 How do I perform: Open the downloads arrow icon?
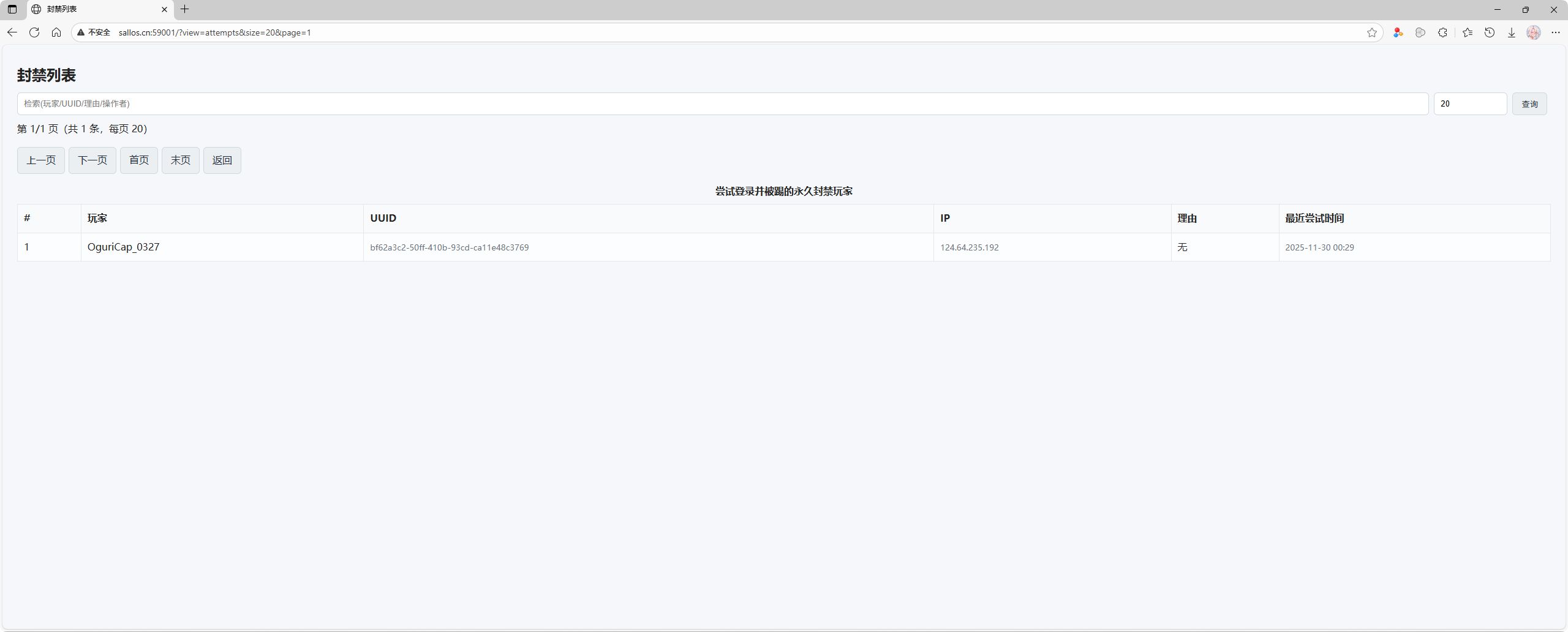(x=1512, y=32)
